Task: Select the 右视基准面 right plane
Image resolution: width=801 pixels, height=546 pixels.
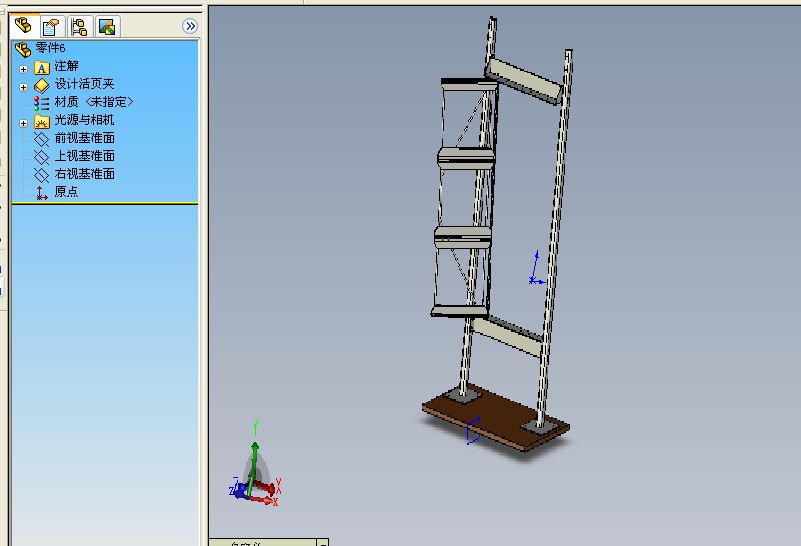Action: coord(84,174)
